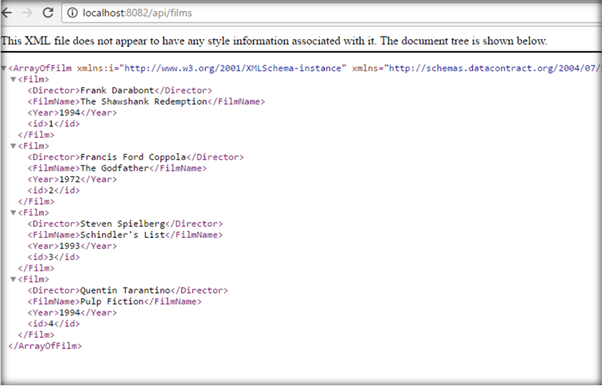602x386 pixels.
Task: Collapse the Film node for Frank Darabont
Action: coord(13,80)
